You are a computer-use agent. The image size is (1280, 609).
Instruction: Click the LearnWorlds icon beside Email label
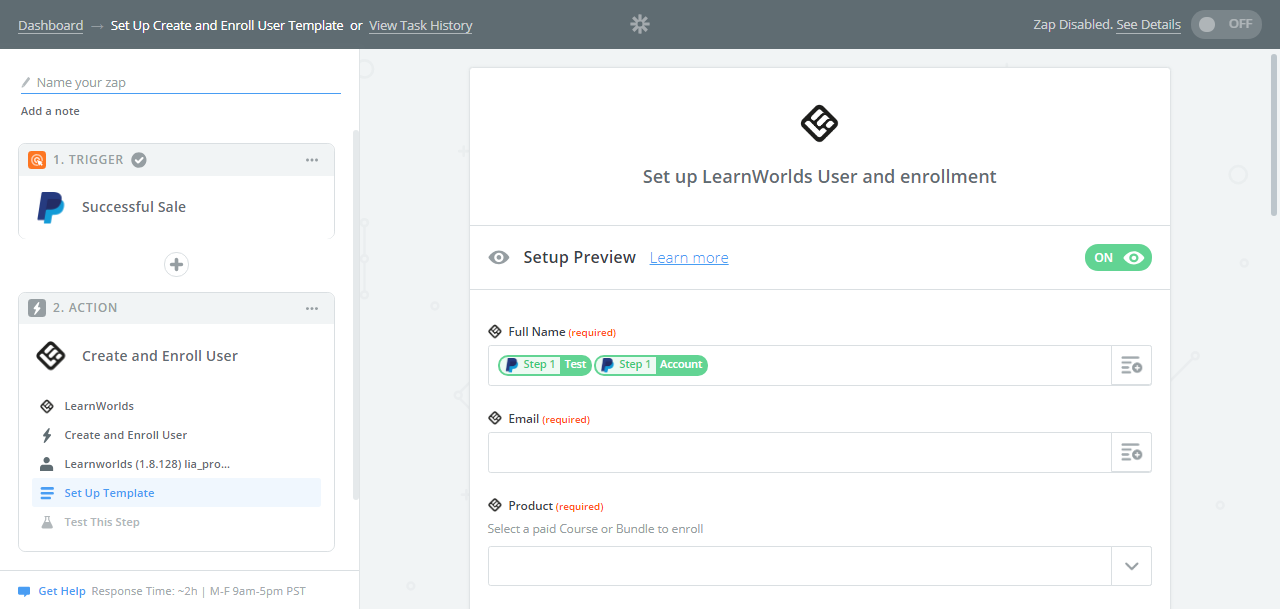click(x=494, y=418)
